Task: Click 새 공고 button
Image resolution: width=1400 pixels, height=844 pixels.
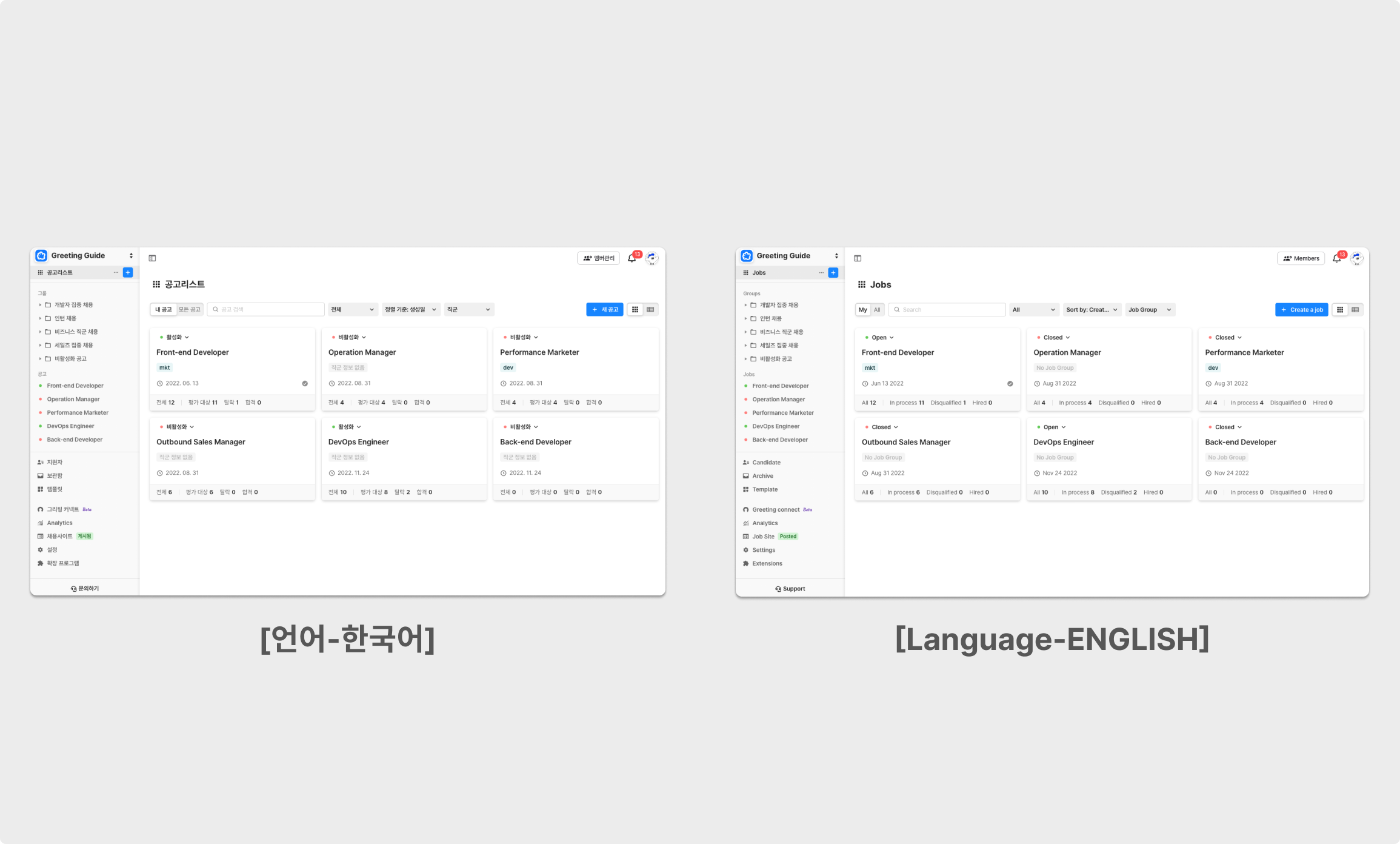Action: tap(604, 310)
